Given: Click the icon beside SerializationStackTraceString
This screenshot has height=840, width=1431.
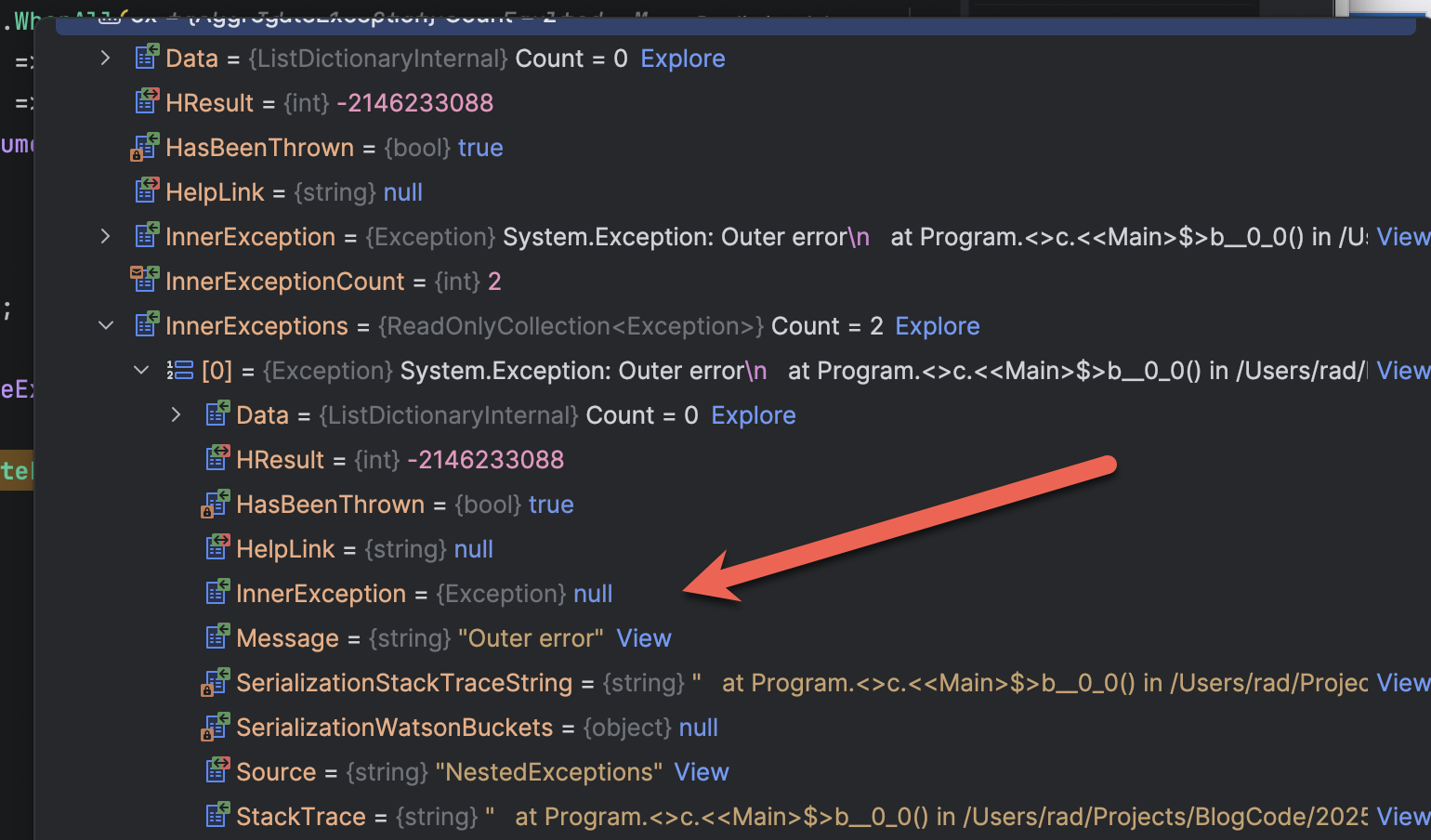Looking at the screenshot, I should coord(215,683).
